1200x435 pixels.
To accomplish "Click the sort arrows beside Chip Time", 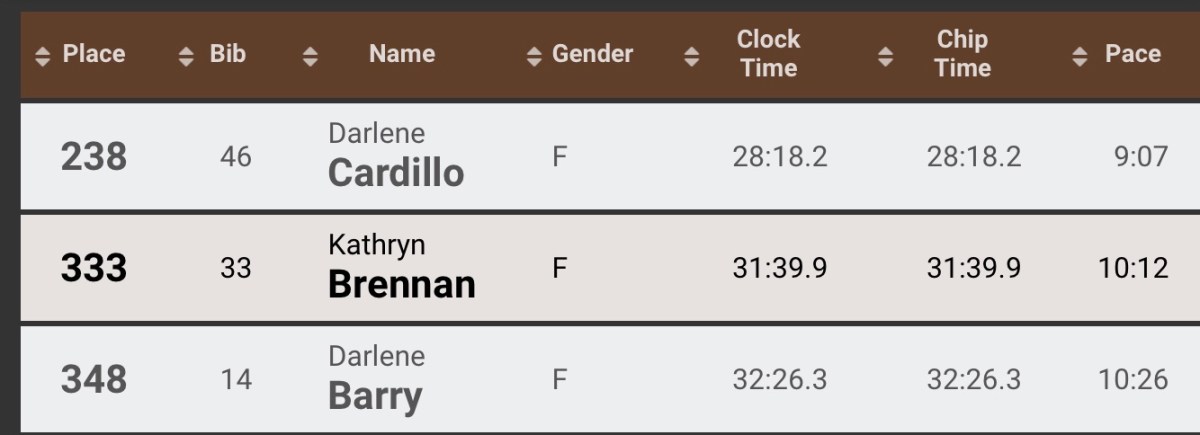I will [x=885, y=57].
